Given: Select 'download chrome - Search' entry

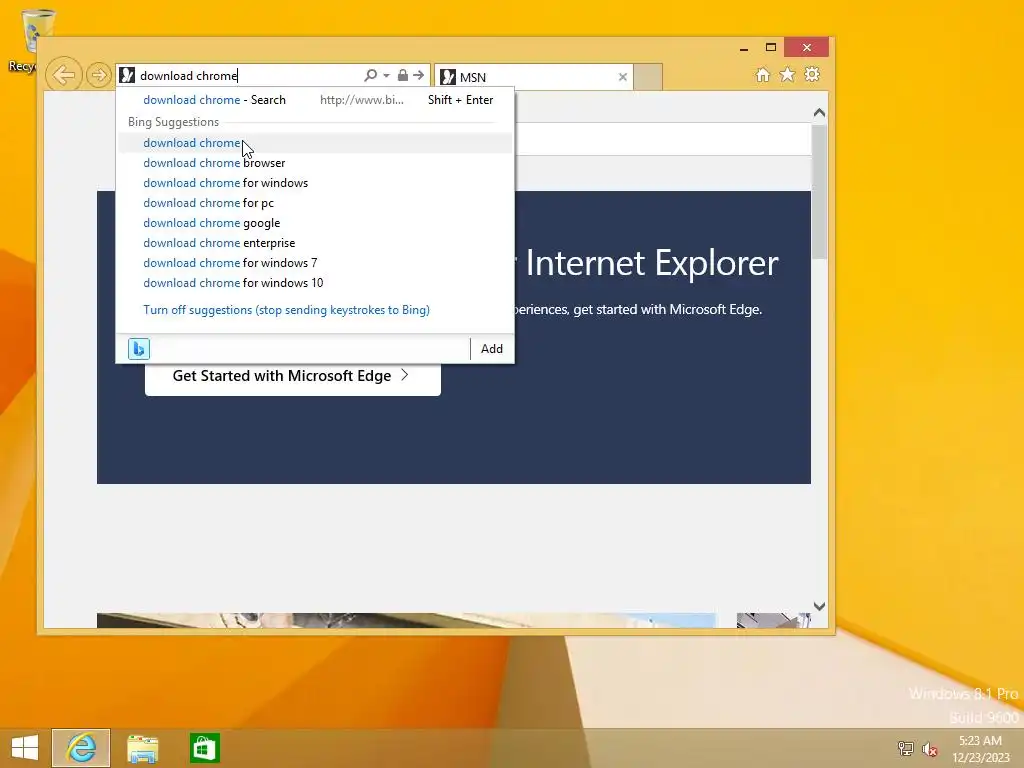Looking at the screenshot, I should tap(315, 100).
